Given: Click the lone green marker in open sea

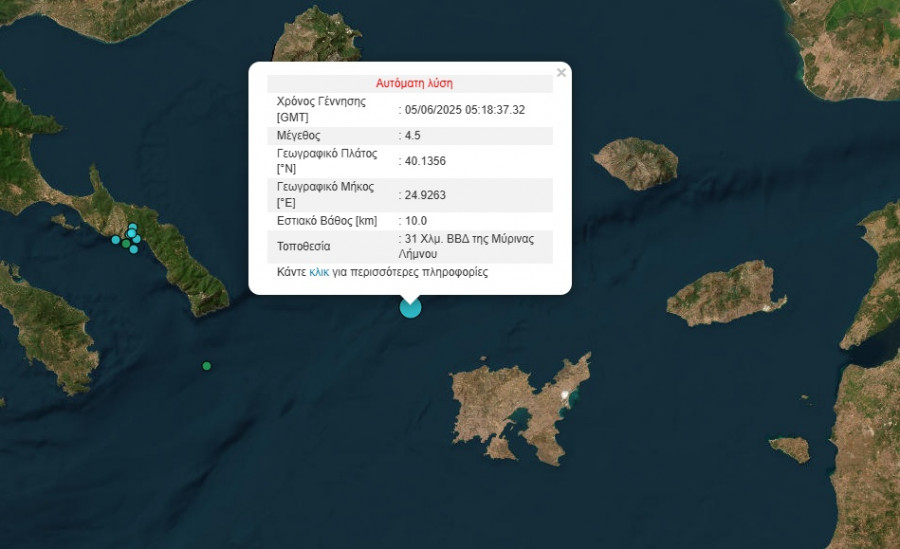Looking at the screenshot, I should click(x=207, y=366).
